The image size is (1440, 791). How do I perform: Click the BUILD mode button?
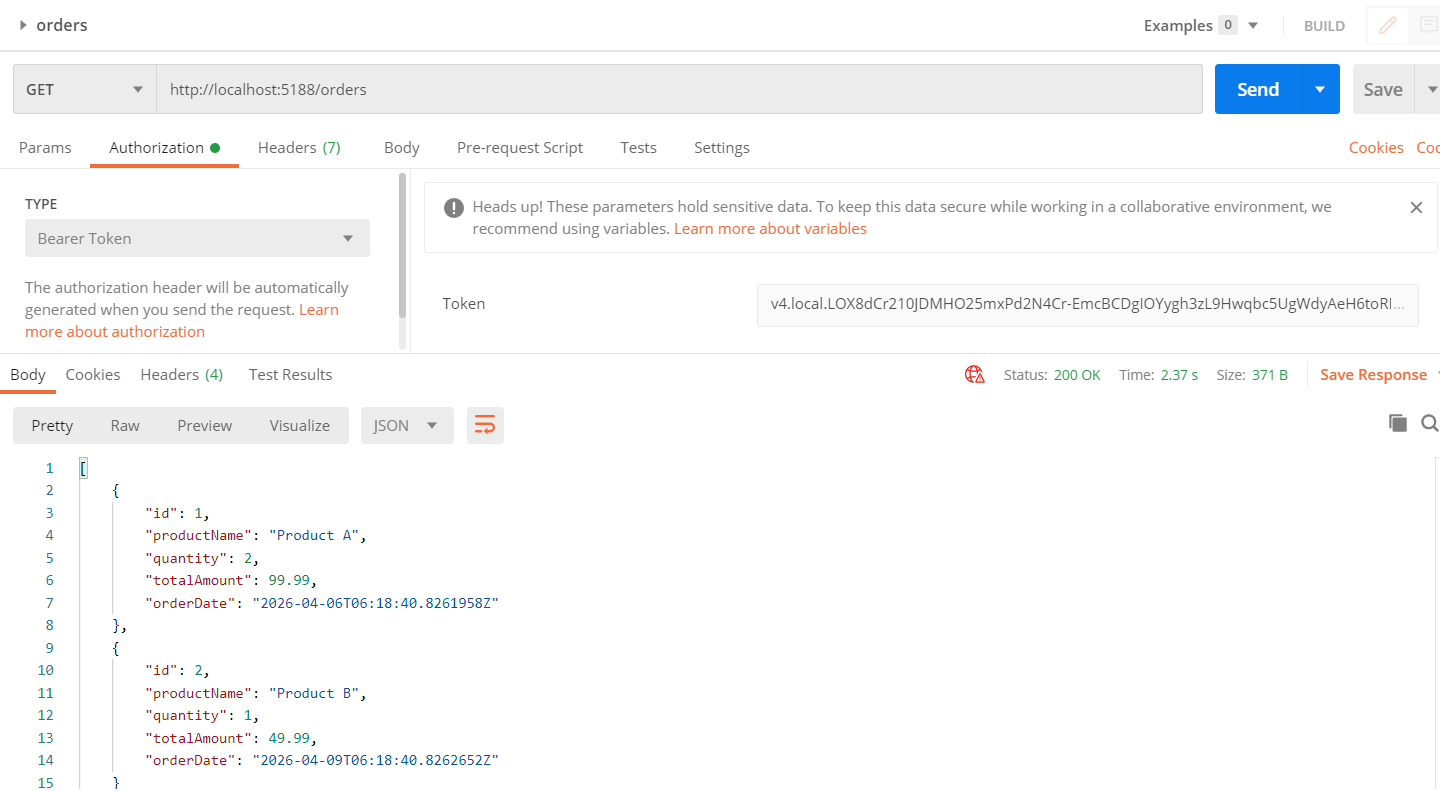(x=1324, y=26)
